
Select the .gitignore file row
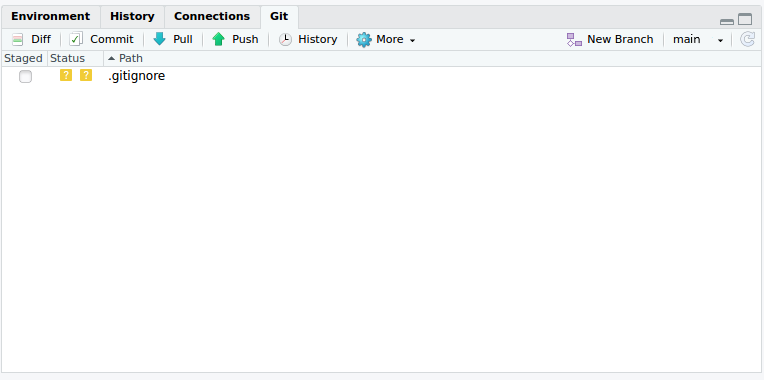point(382,76)
